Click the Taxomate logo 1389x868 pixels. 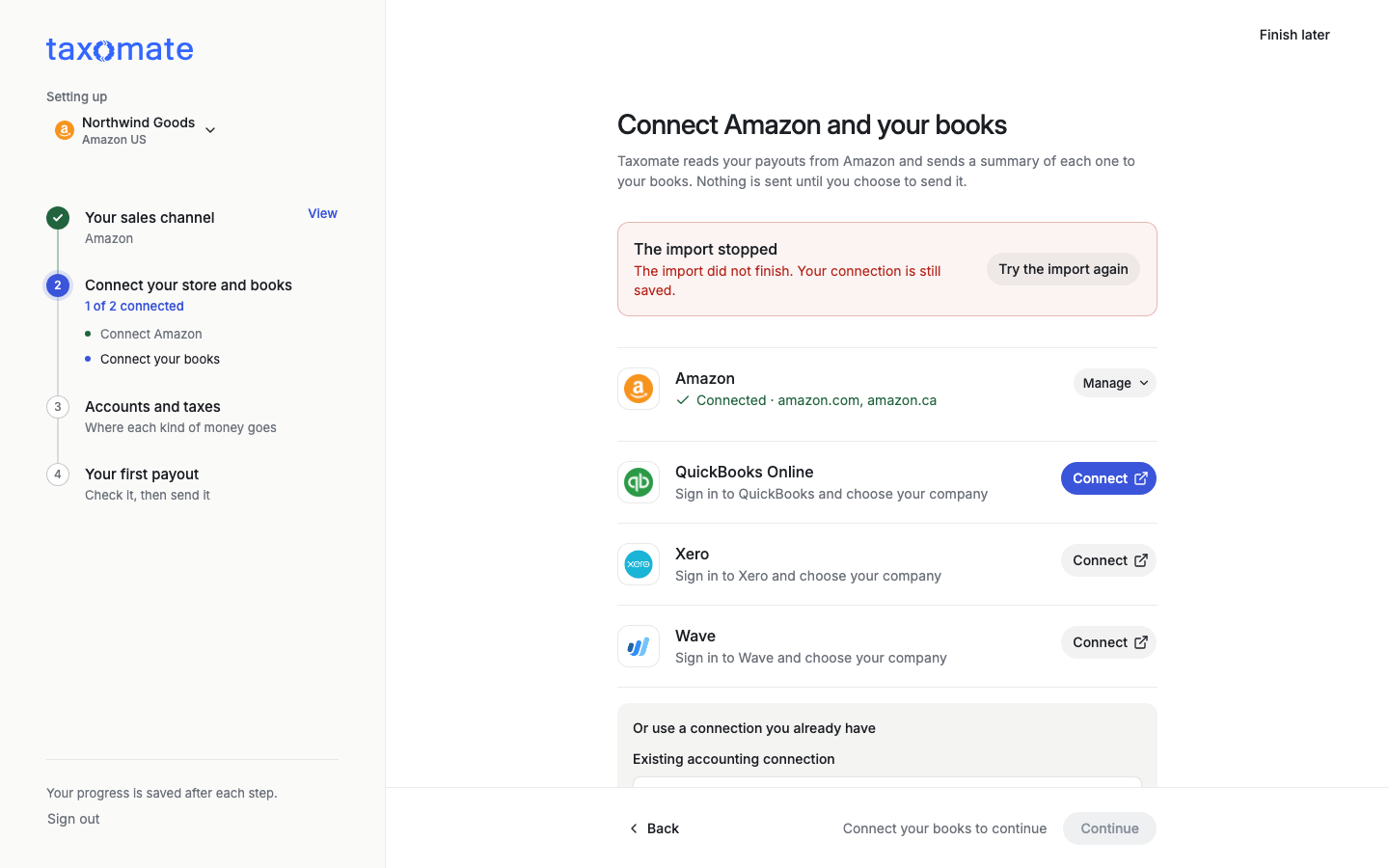120,49
